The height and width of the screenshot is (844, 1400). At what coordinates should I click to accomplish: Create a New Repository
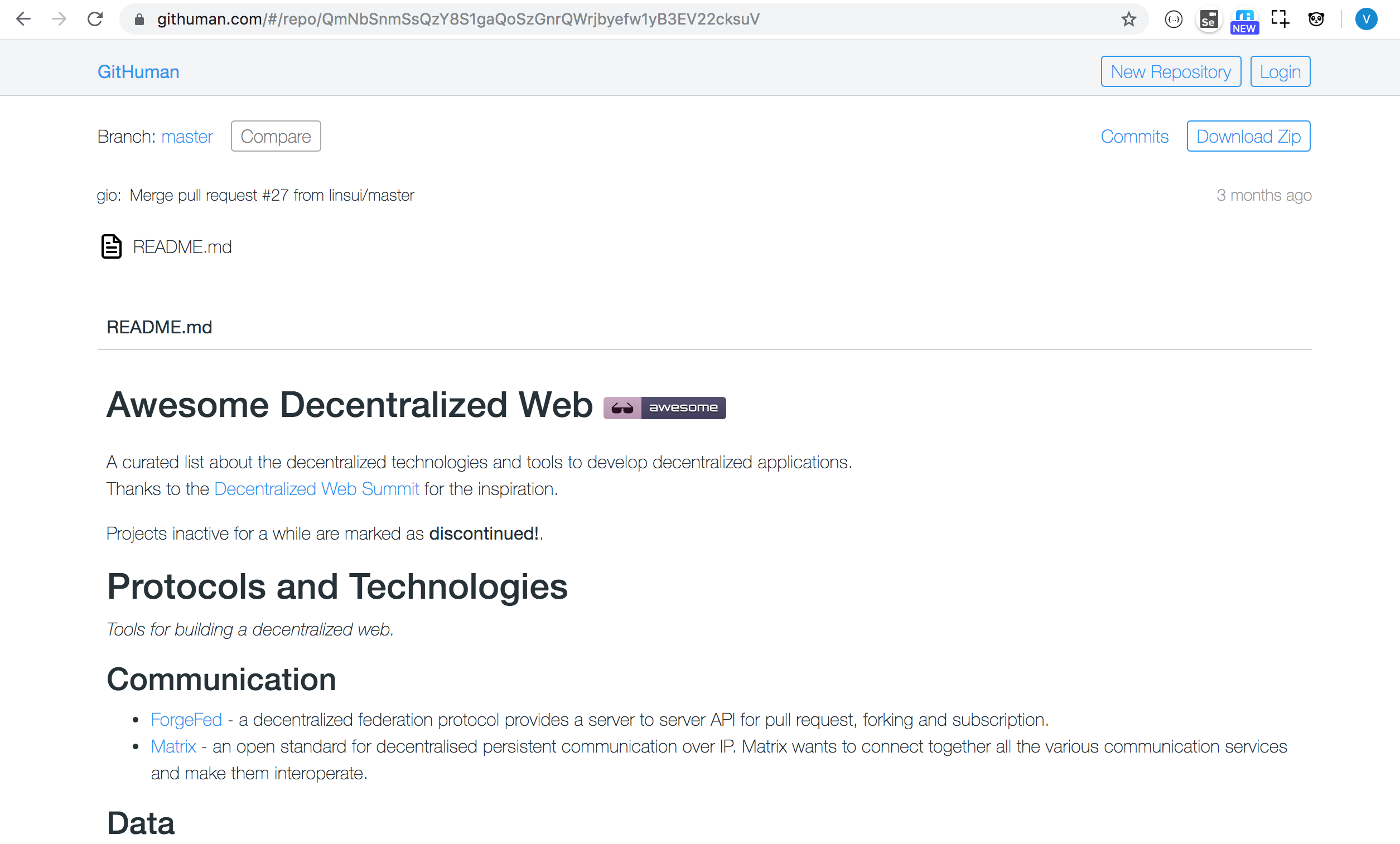tap(1170, 71)
